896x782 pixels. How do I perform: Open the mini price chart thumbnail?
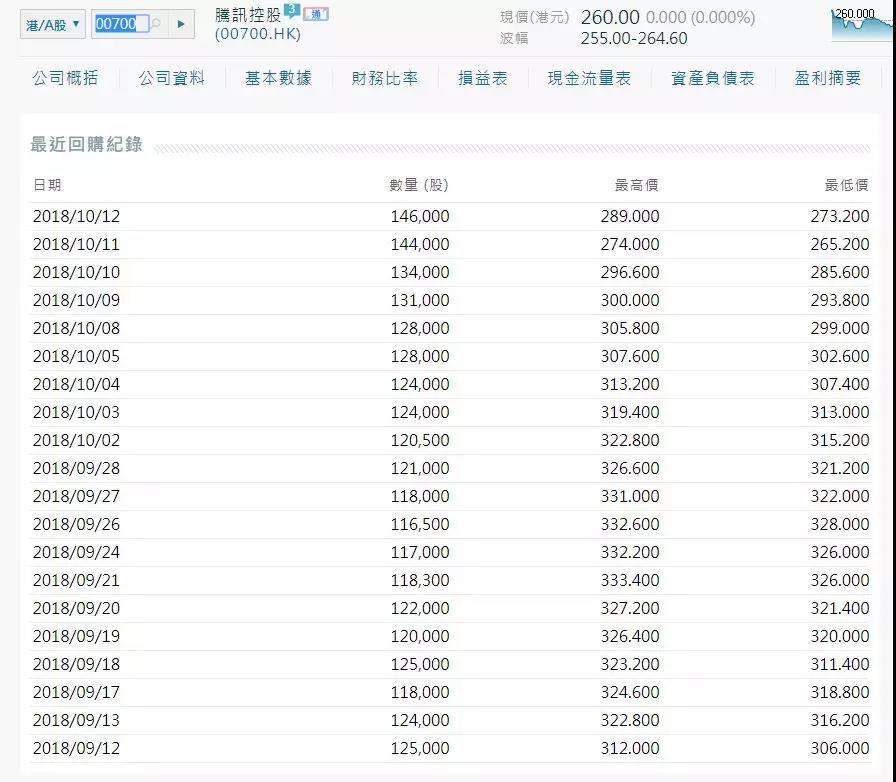862,24
